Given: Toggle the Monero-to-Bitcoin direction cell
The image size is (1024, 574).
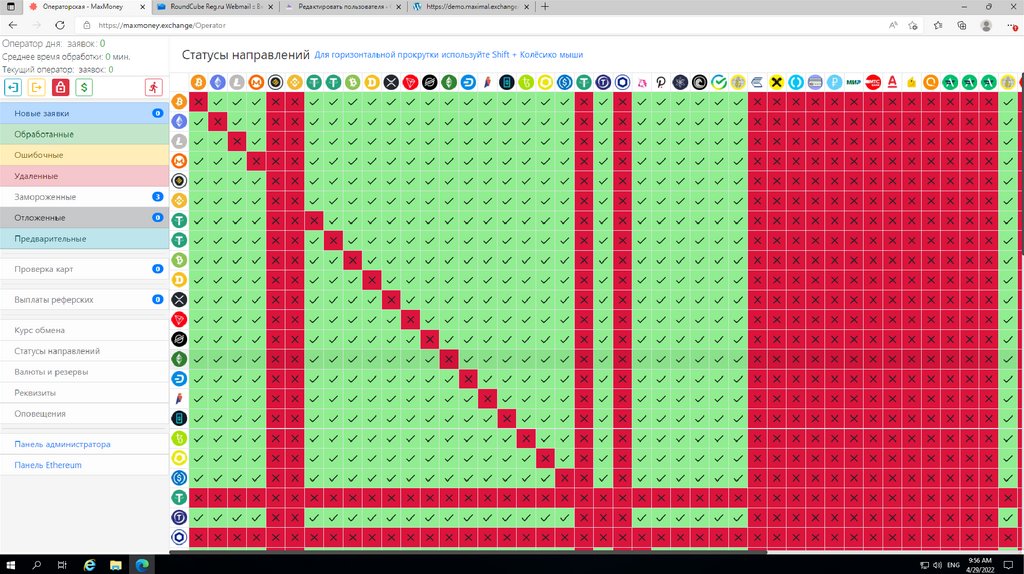Looking at the screenshot, I should coord(199,161).
